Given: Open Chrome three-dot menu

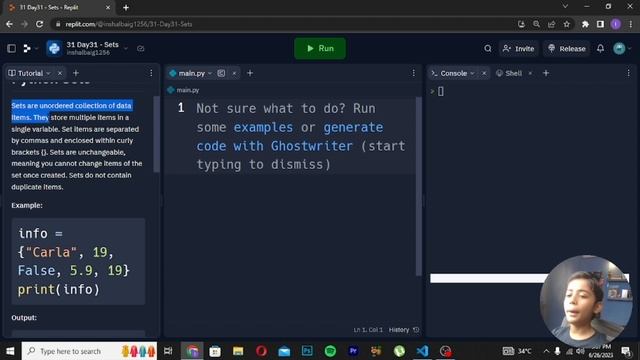Looking at the screenshot, I should pyautogui.click(x=631, y=24).
